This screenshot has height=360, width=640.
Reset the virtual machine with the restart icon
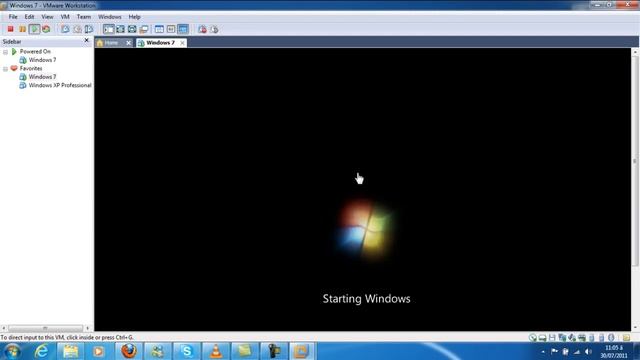click(x=46, y=29)
